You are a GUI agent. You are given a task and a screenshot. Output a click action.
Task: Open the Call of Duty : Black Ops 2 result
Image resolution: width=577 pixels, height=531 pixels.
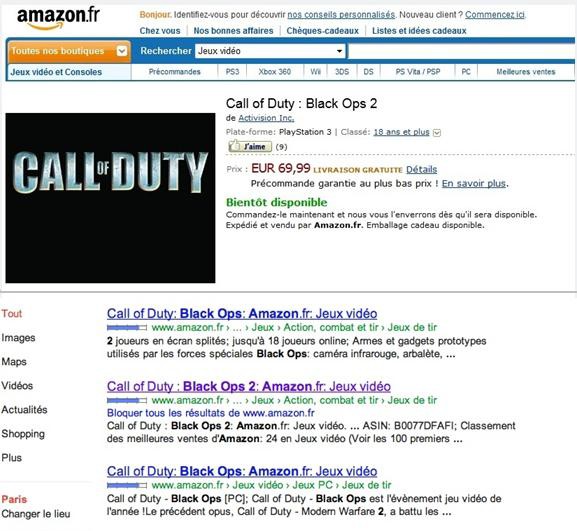[x=248, y=386]
